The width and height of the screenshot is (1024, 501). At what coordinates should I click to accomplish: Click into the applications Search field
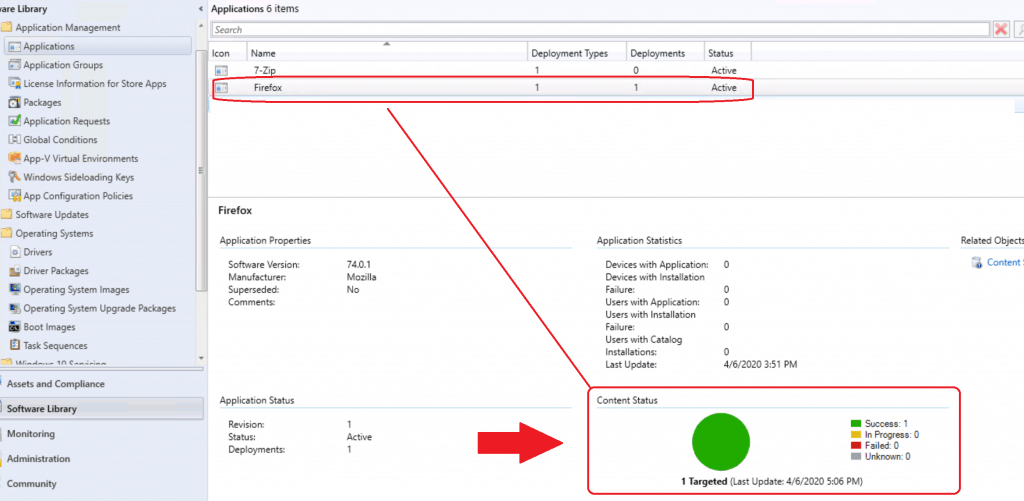[600, 30]
